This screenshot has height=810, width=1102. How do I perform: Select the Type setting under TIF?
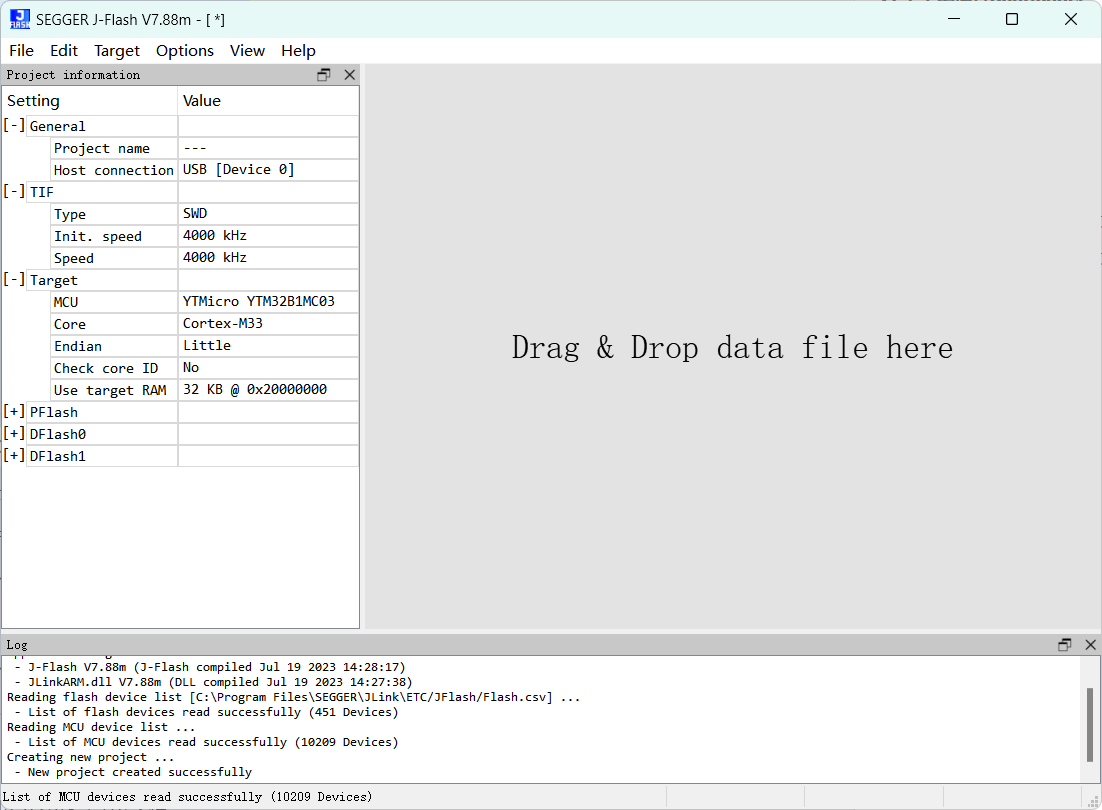click(x=114, y=214)
